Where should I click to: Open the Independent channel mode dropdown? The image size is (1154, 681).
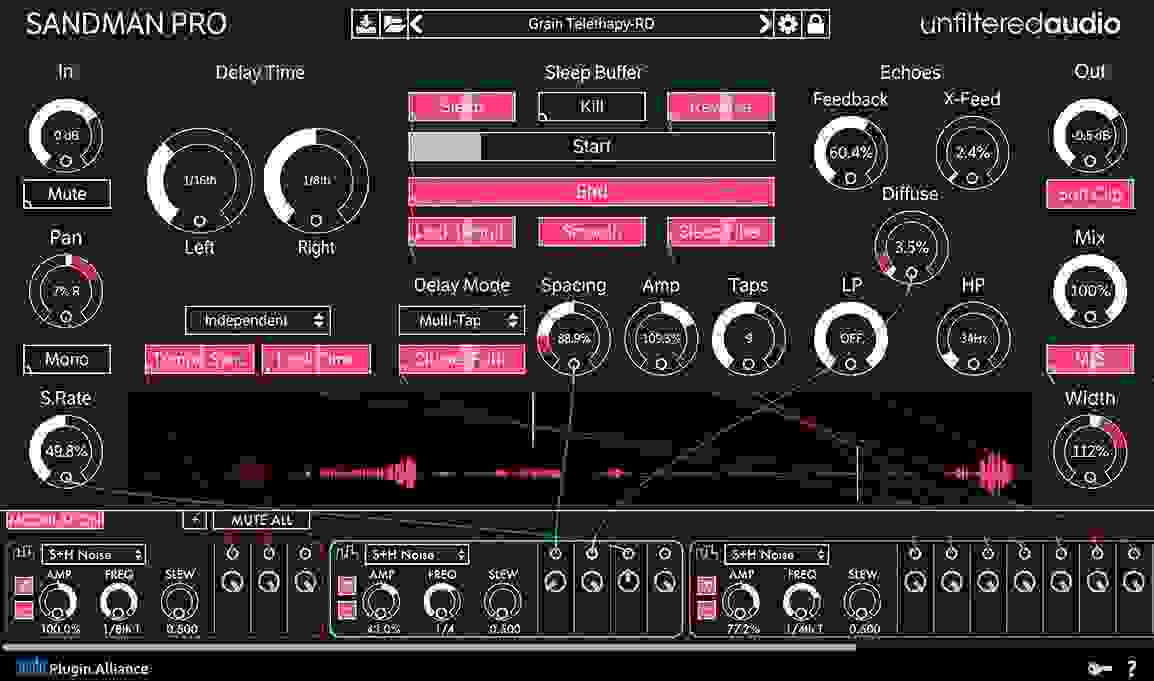click(x=258, y=321)
